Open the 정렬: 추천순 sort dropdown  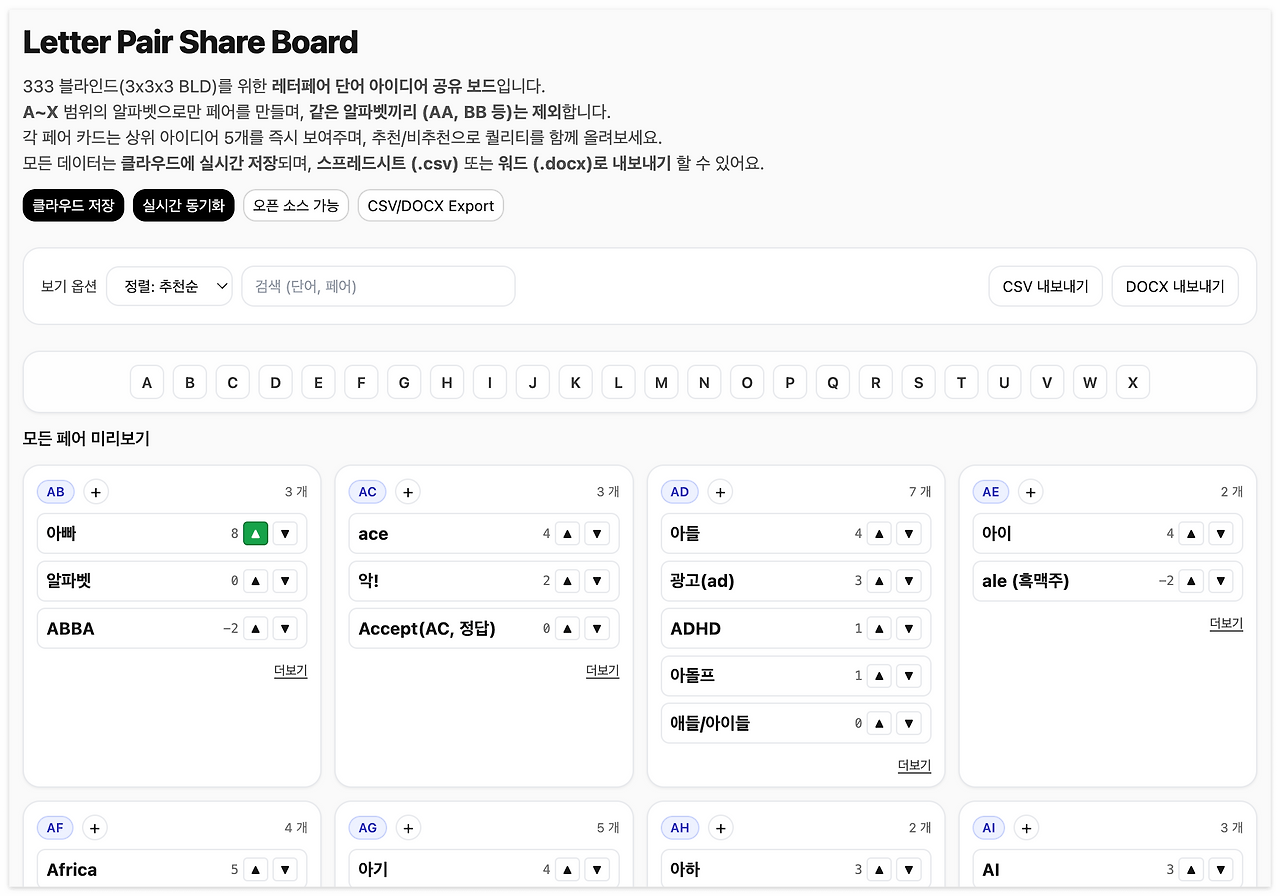[x=169, y=285]
